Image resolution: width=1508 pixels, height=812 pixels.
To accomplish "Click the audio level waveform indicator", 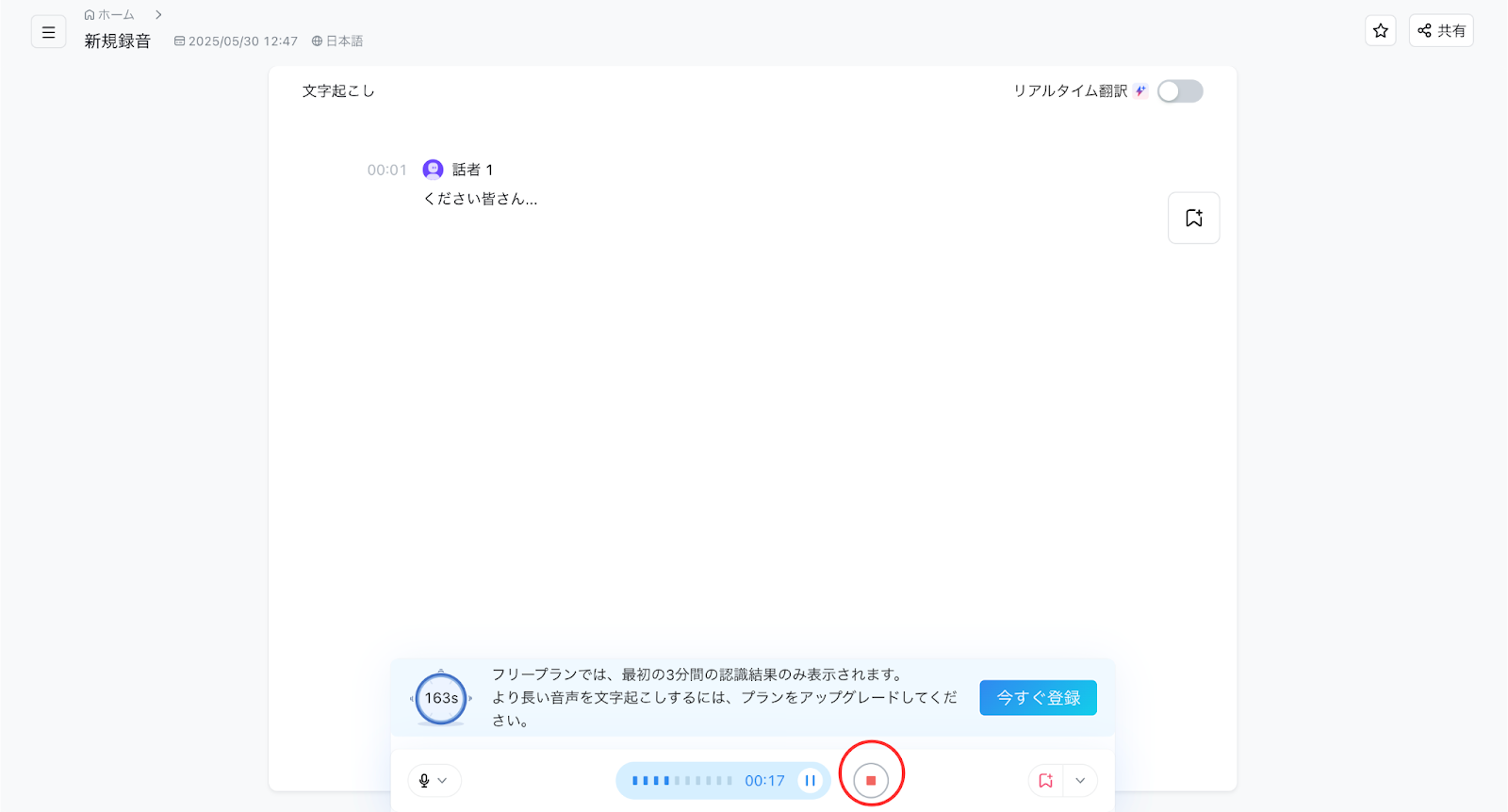I will coord(682,781).
